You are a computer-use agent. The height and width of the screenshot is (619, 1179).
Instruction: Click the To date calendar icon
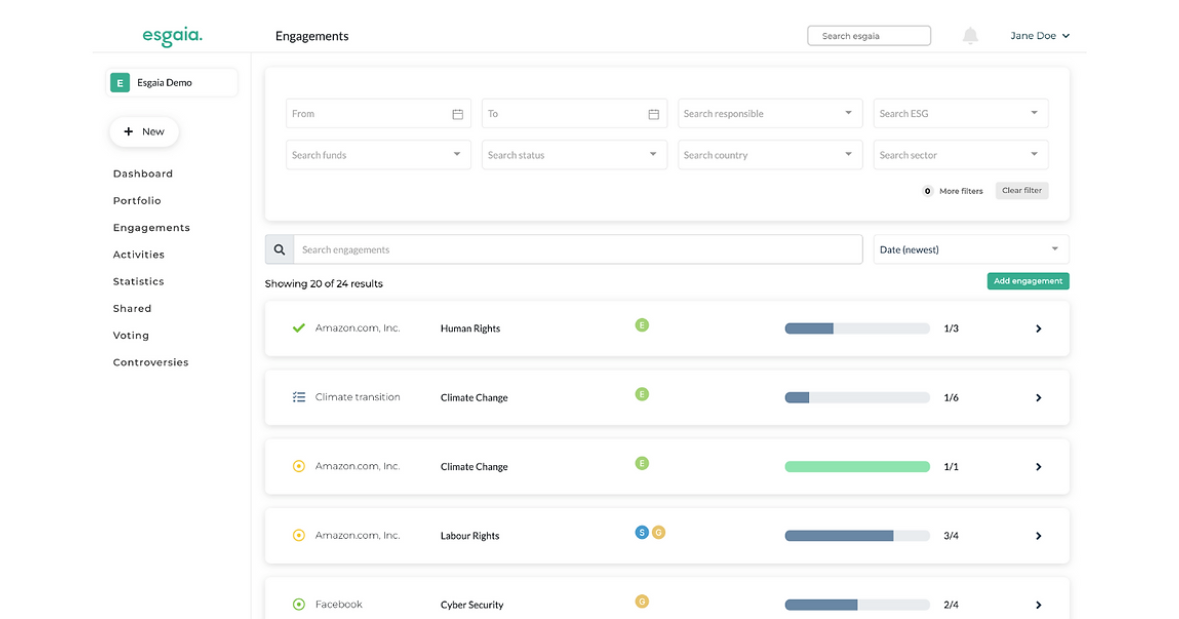tap(653, 114)
